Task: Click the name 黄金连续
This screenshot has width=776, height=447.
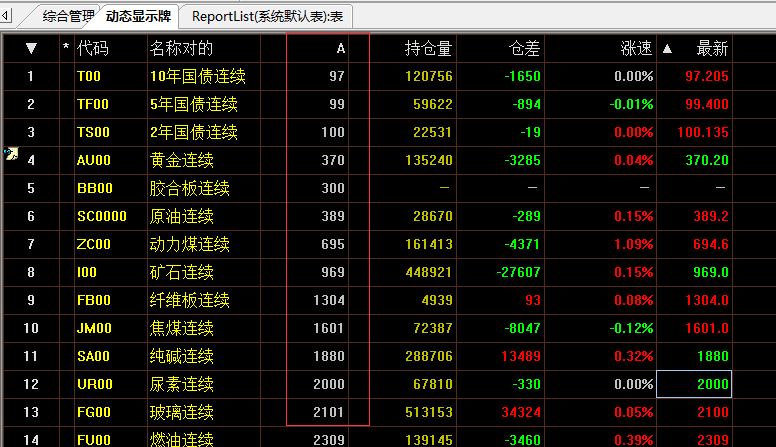Action: tap(182, 160)
